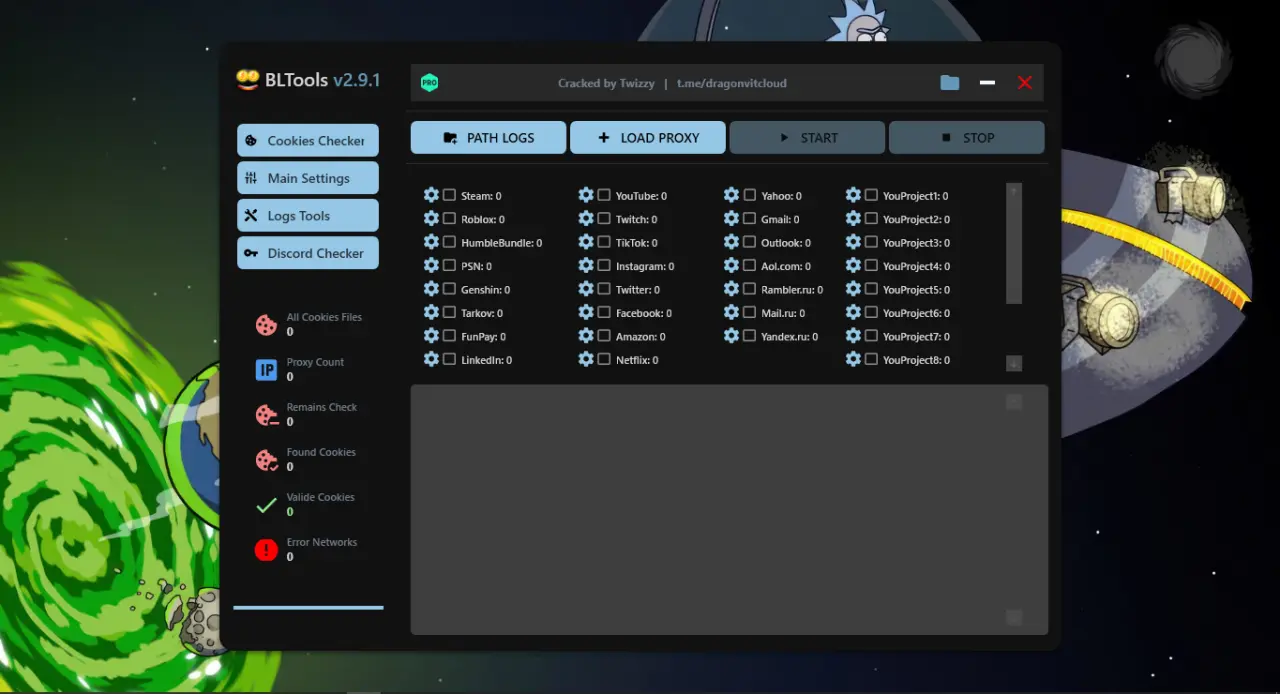Open settings gear for Twitter
This screenshot has height=694, width=1280.
point(586,289)
